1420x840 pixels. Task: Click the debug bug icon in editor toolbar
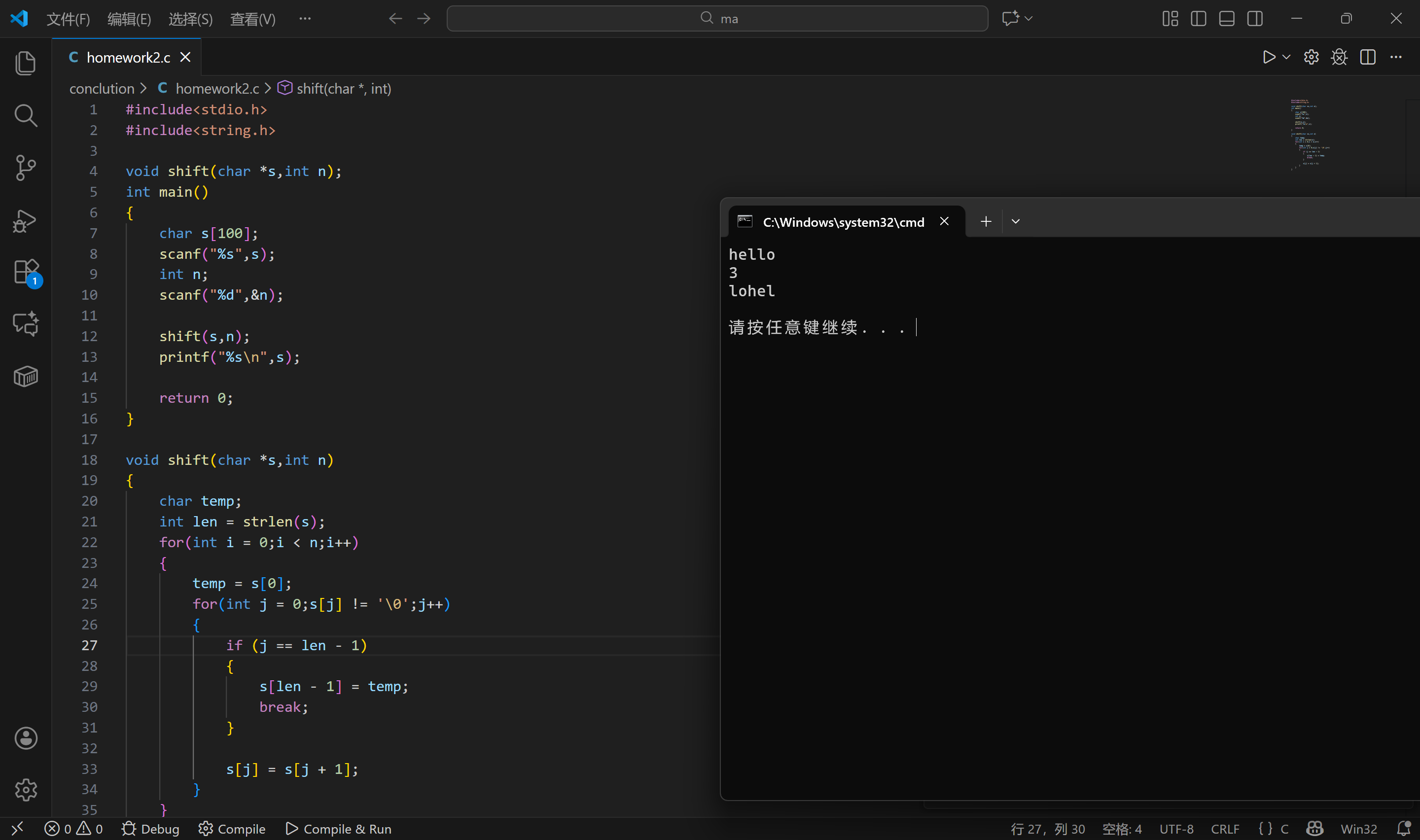(x=1339, y=57)
